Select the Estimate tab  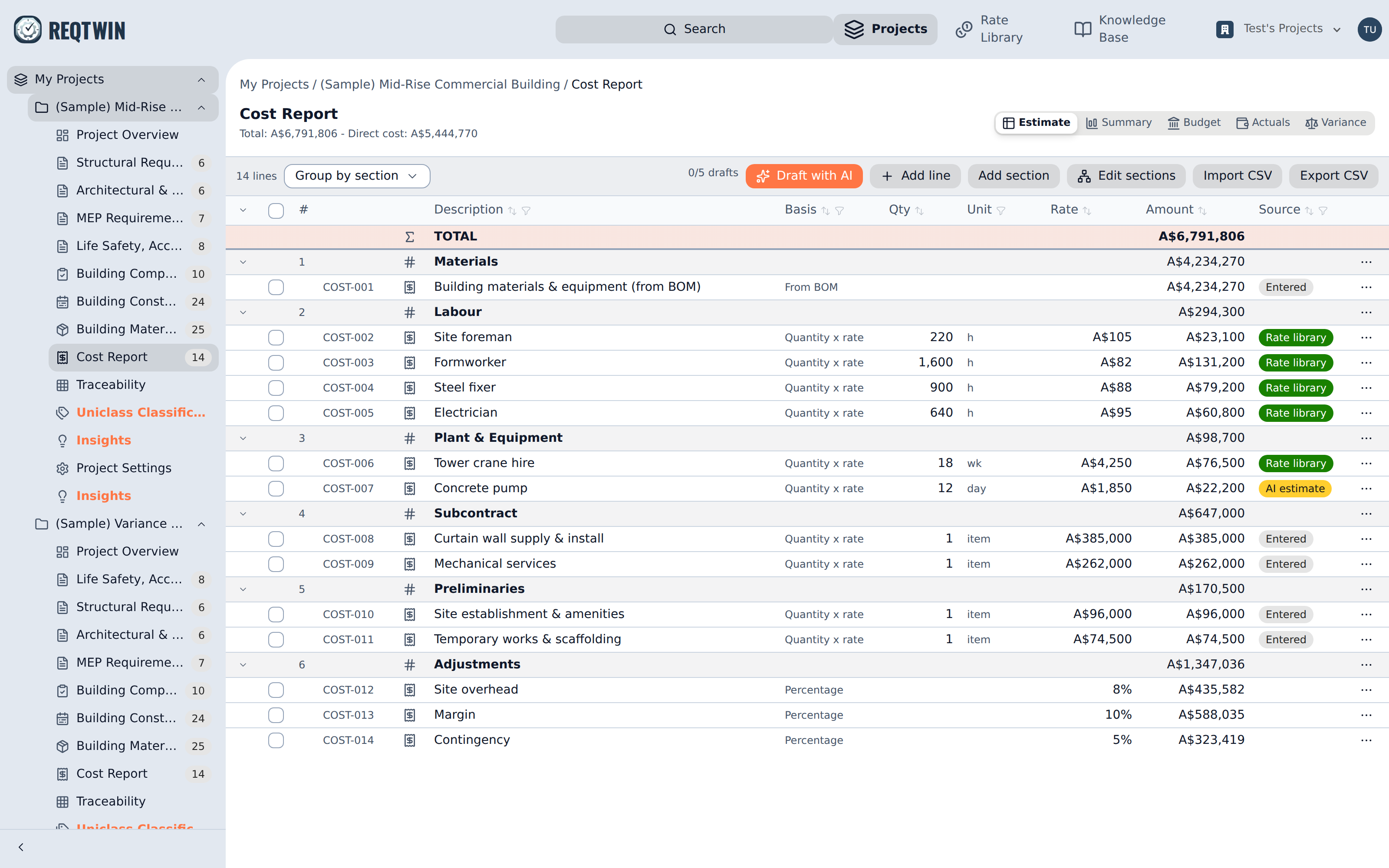1036,123
